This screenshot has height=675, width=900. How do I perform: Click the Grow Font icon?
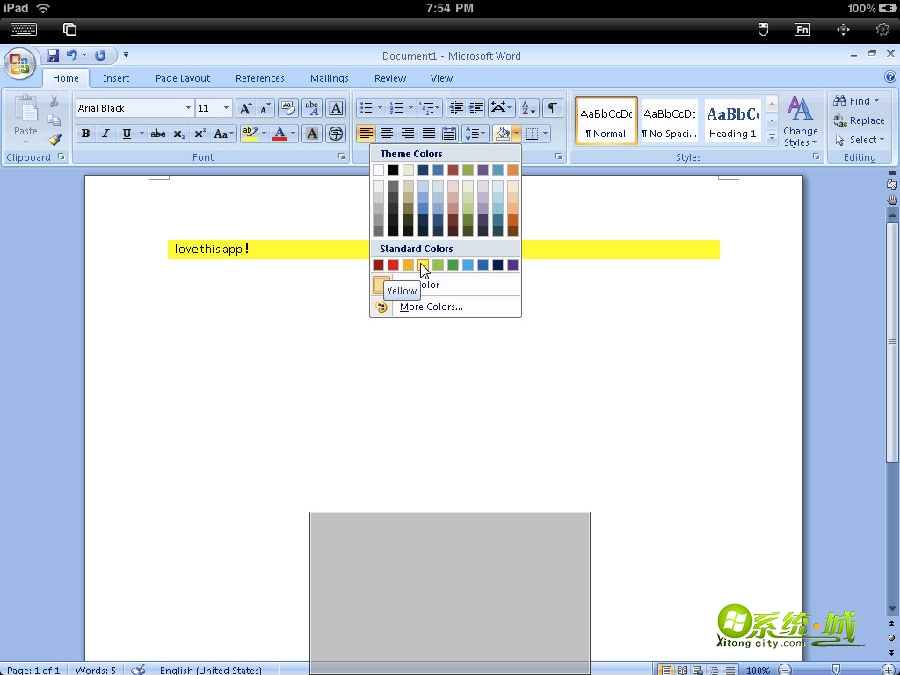[x=246, y=108]
